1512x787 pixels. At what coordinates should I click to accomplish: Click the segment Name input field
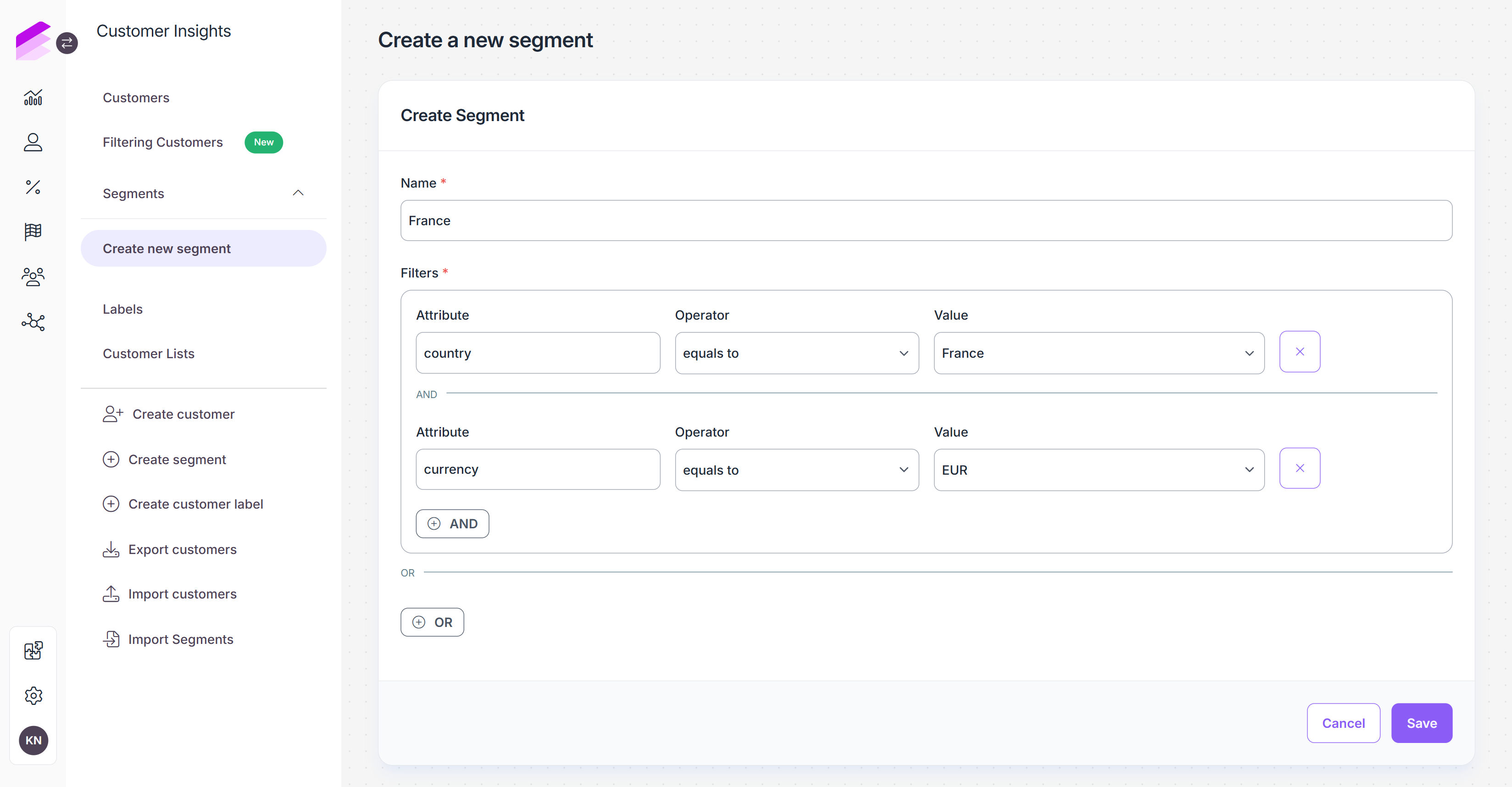tap(926, 221)
